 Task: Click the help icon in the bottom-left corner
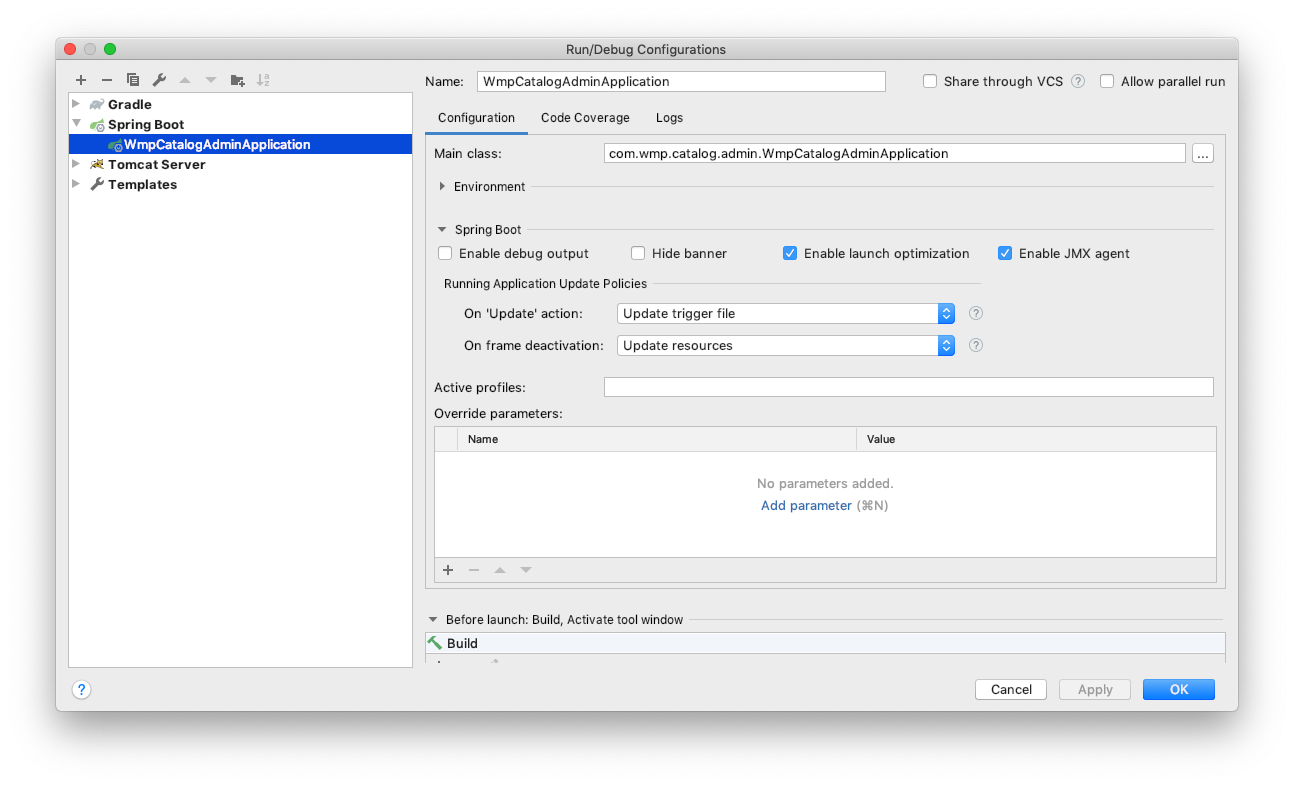[81, 689]
